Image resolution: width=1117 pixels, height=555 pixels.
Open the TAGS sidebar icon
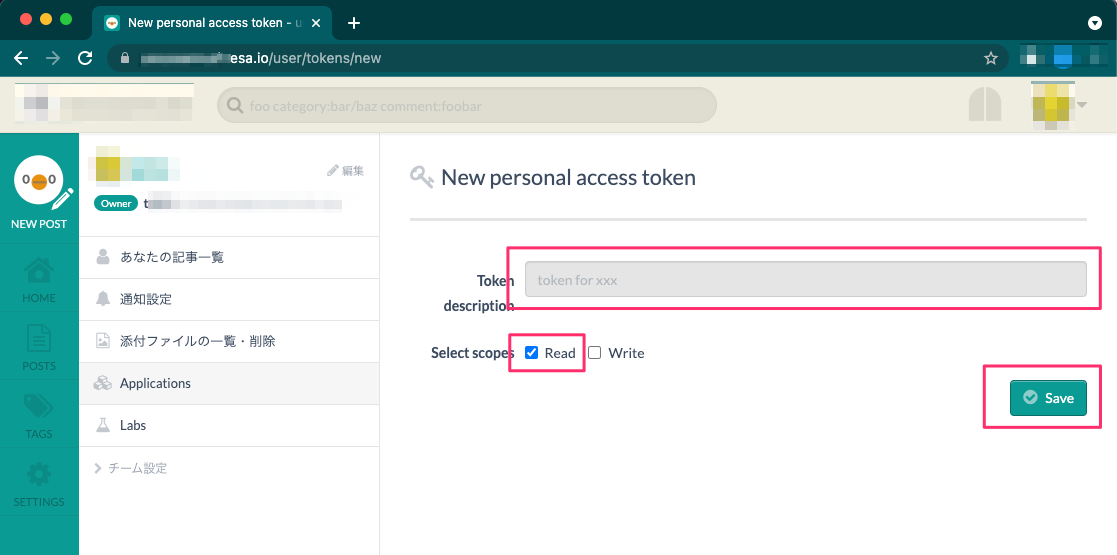(39, 413)
